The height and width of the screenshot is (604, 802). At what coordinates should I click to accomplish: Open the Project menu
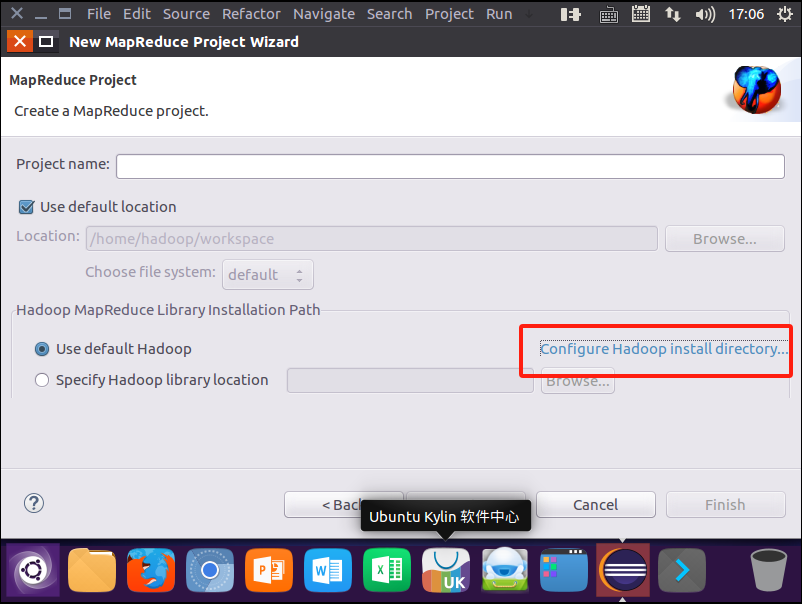pyautogui.click(x=449, y=13)
